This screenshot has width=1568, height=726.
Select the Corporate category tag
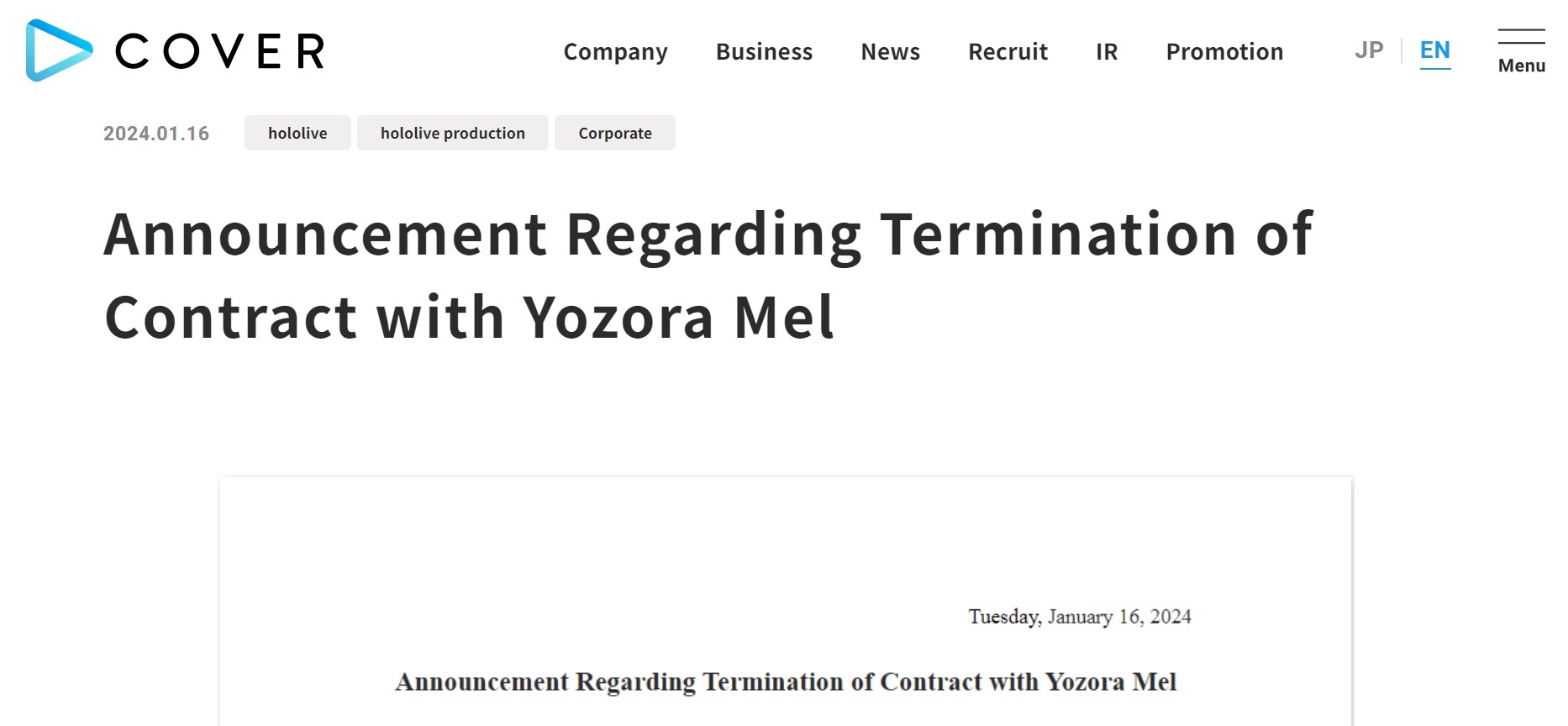click(x=614, y=133)
